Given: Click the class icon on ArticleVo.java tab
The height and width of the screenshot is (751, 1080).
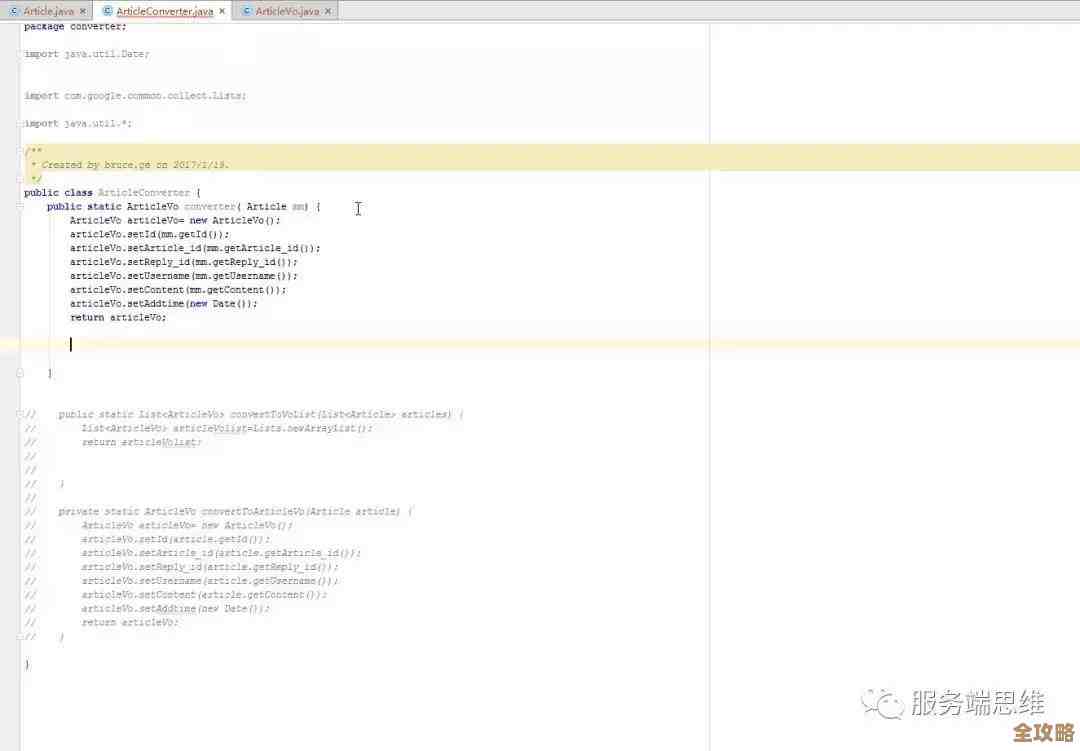Looking at the screenshot, I should click(x=247, y=11).
